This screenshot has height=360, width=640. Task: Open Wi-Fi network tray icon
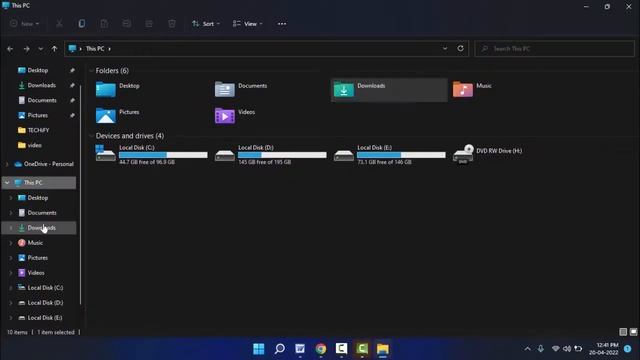556,349
